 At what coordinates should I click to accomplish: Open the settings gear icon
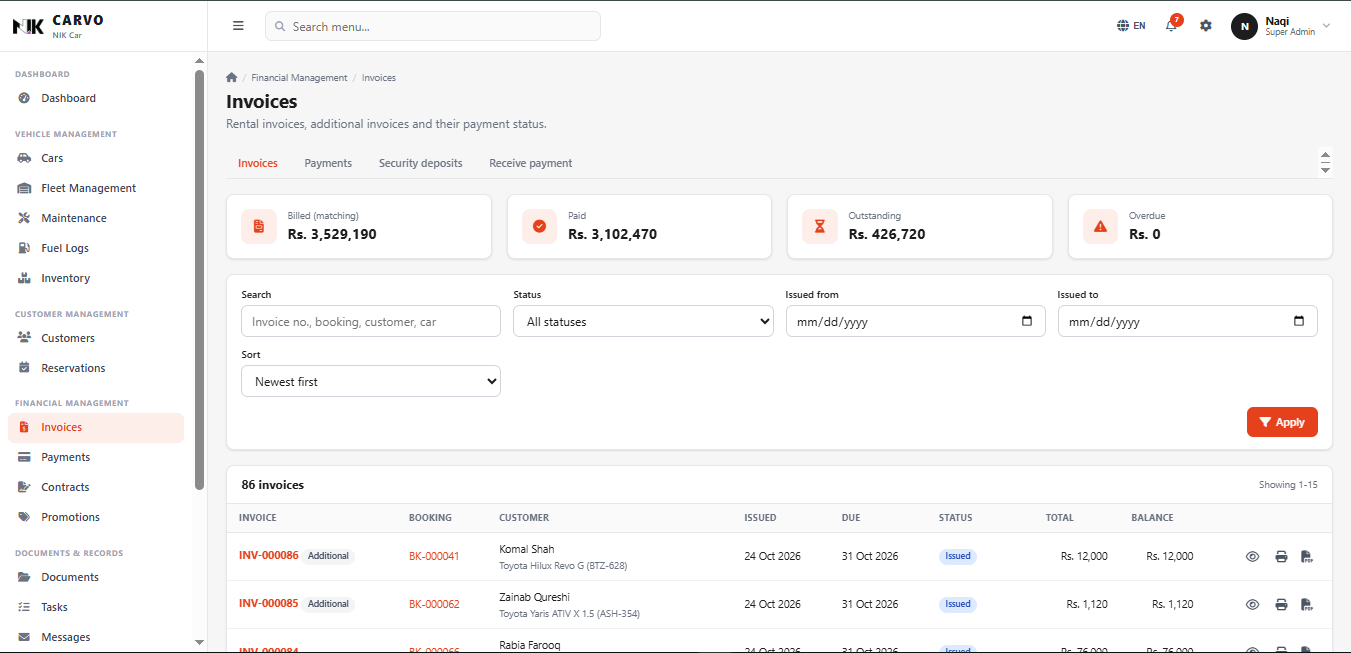1206,26
